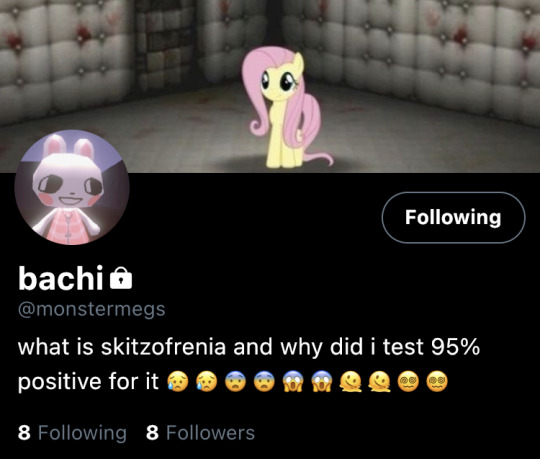Click the second melting face emoji
Viewport: 540px width, 459px height.
tap(380, 382)
